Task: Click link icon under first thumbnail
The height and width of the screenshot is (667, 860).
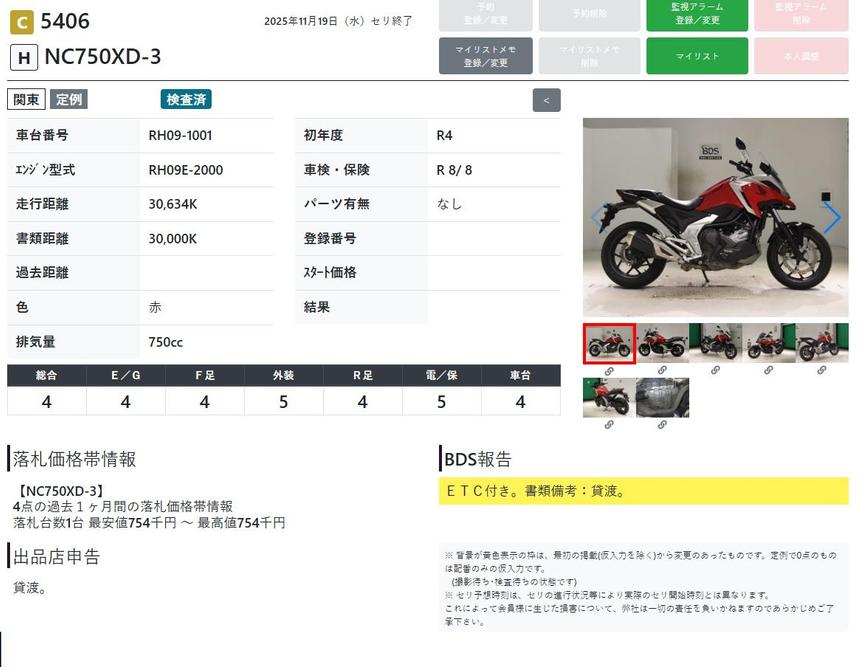Action: coord(609,371)
